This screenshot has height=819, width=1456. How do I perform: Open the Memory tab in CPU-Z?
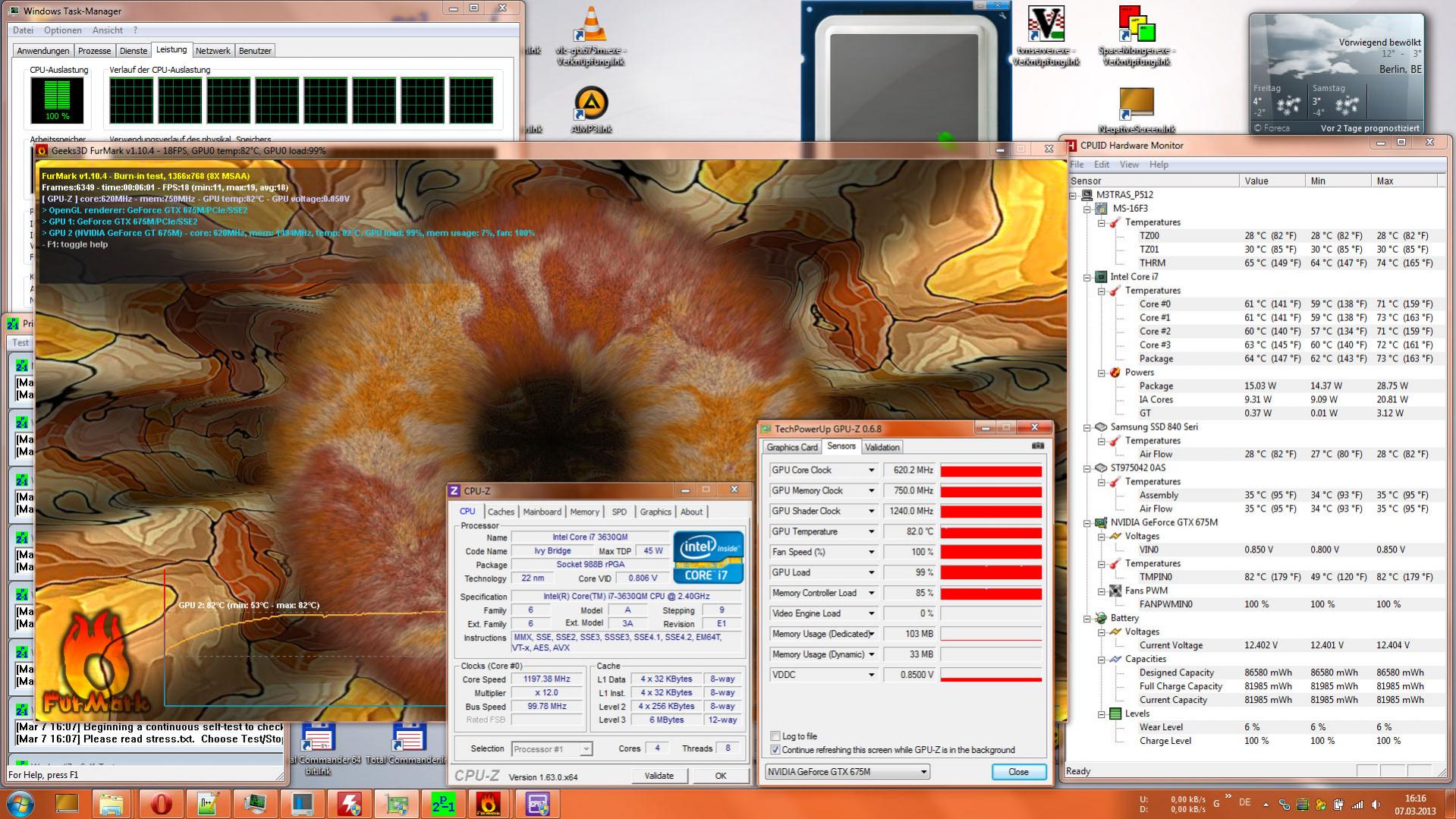click(584, 512)
